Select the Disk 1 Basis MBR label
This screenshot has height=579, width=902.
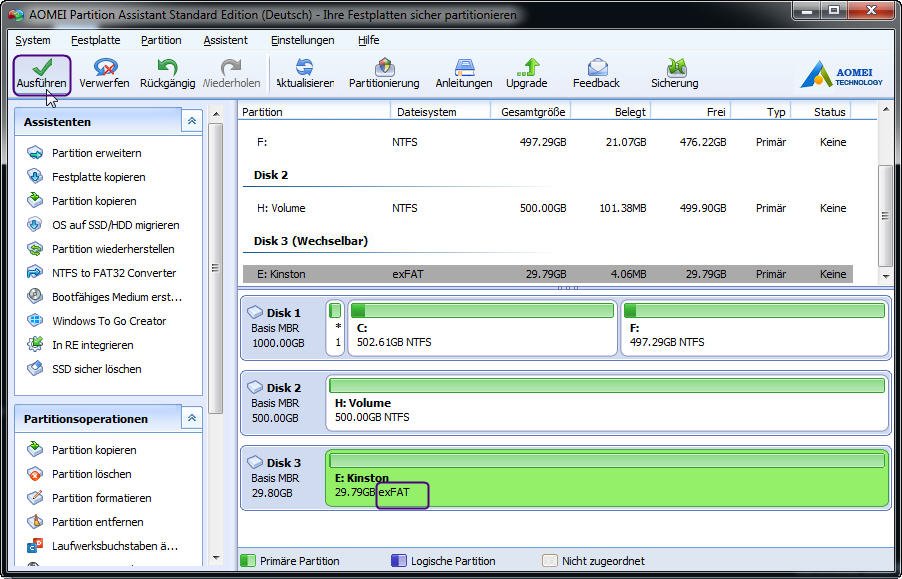282,328
